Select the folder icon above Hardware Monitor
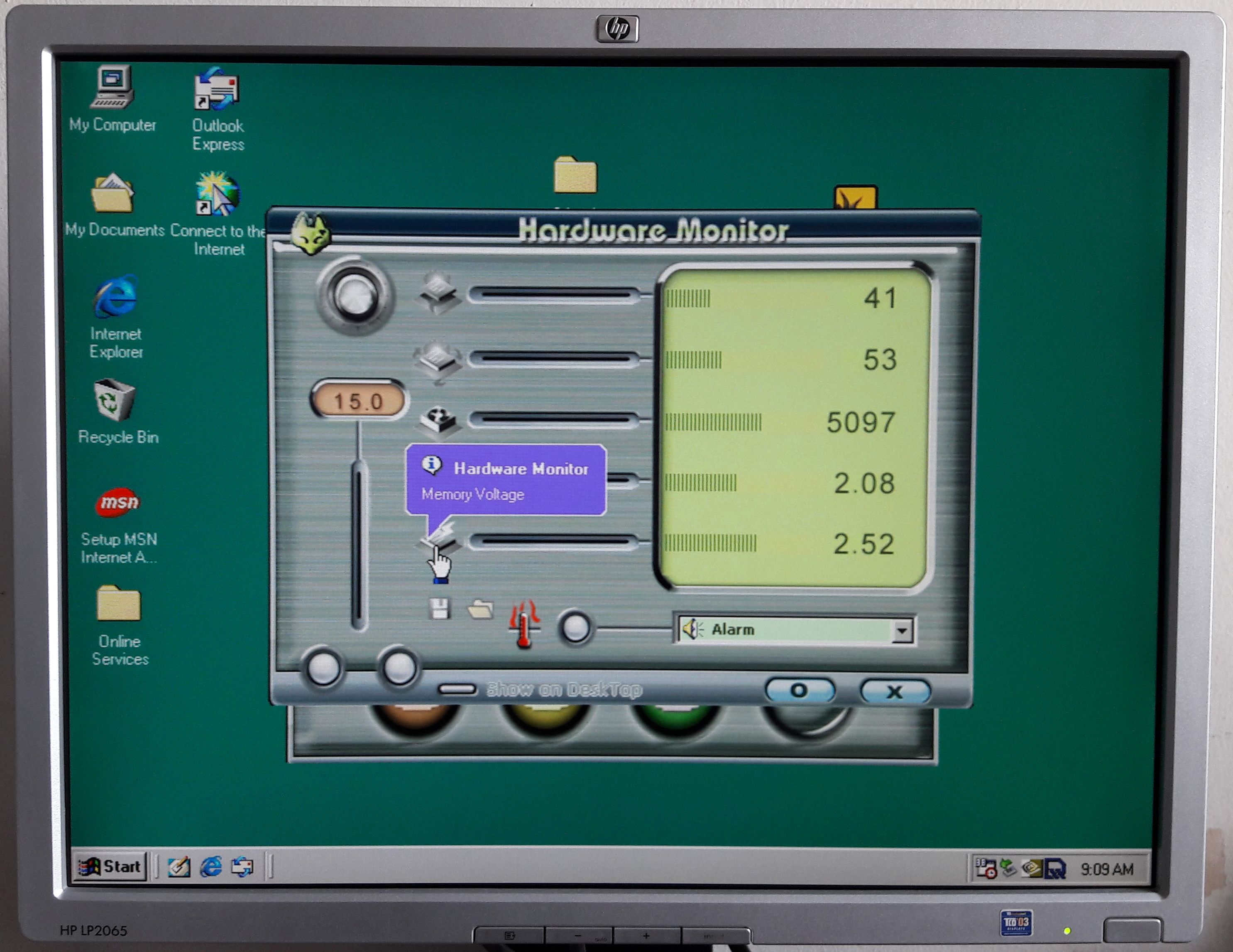The width and height of the screenshot is (1233, 952). (x=575, y=175)
